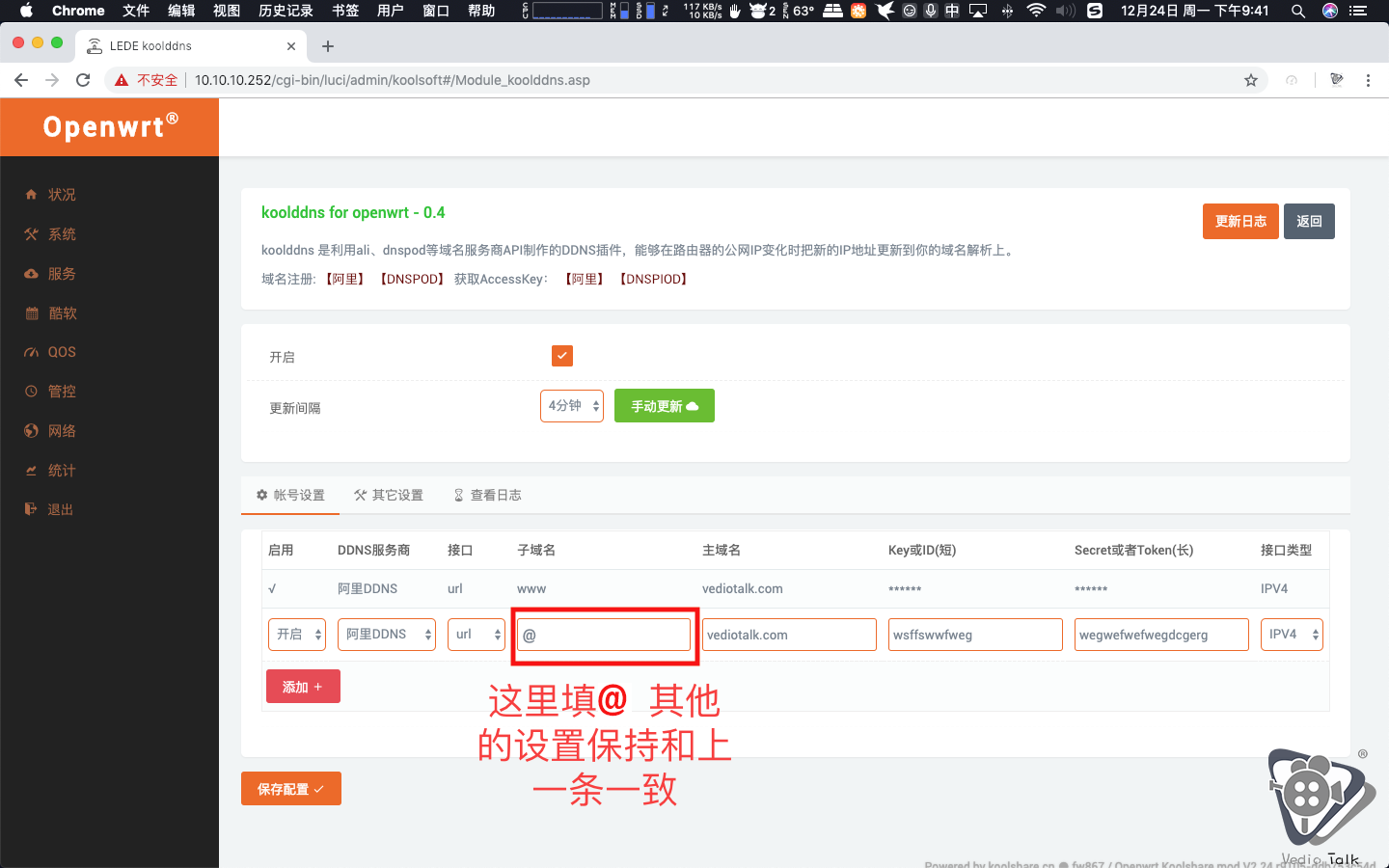Screen dimensions: 1389x868
Task: Open the 窗口 window menu
Action: [436, 11]
